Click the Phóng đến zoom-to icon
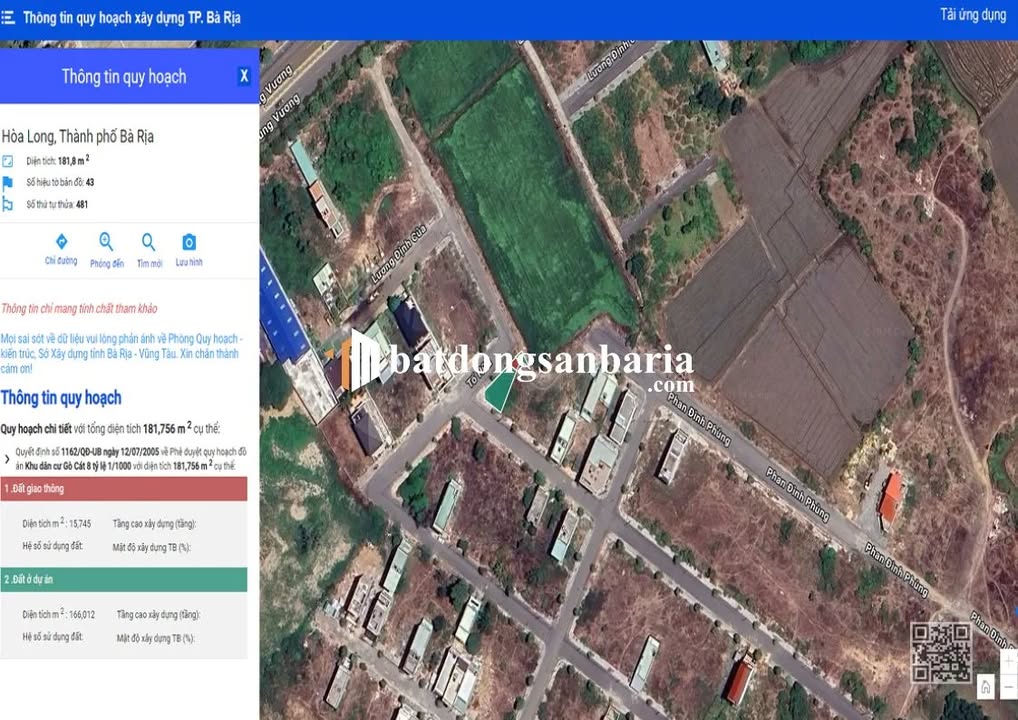Viewport: 1018px width, 720px height. pyautogui.click(x=106, y=242)
